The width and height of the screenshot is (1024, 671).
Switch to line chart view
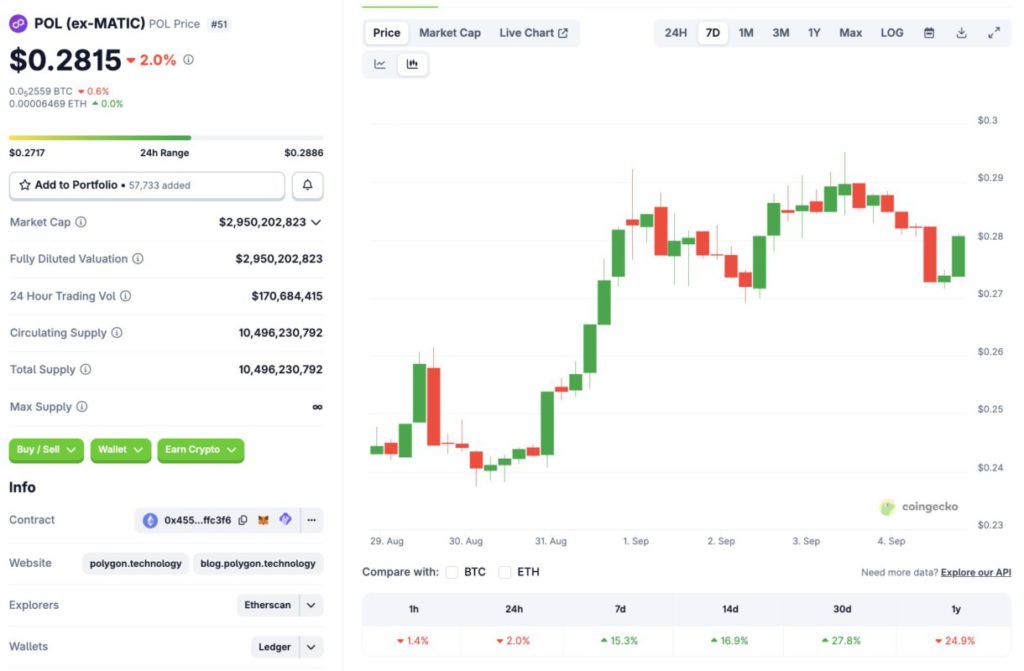(x=380, y=64)
